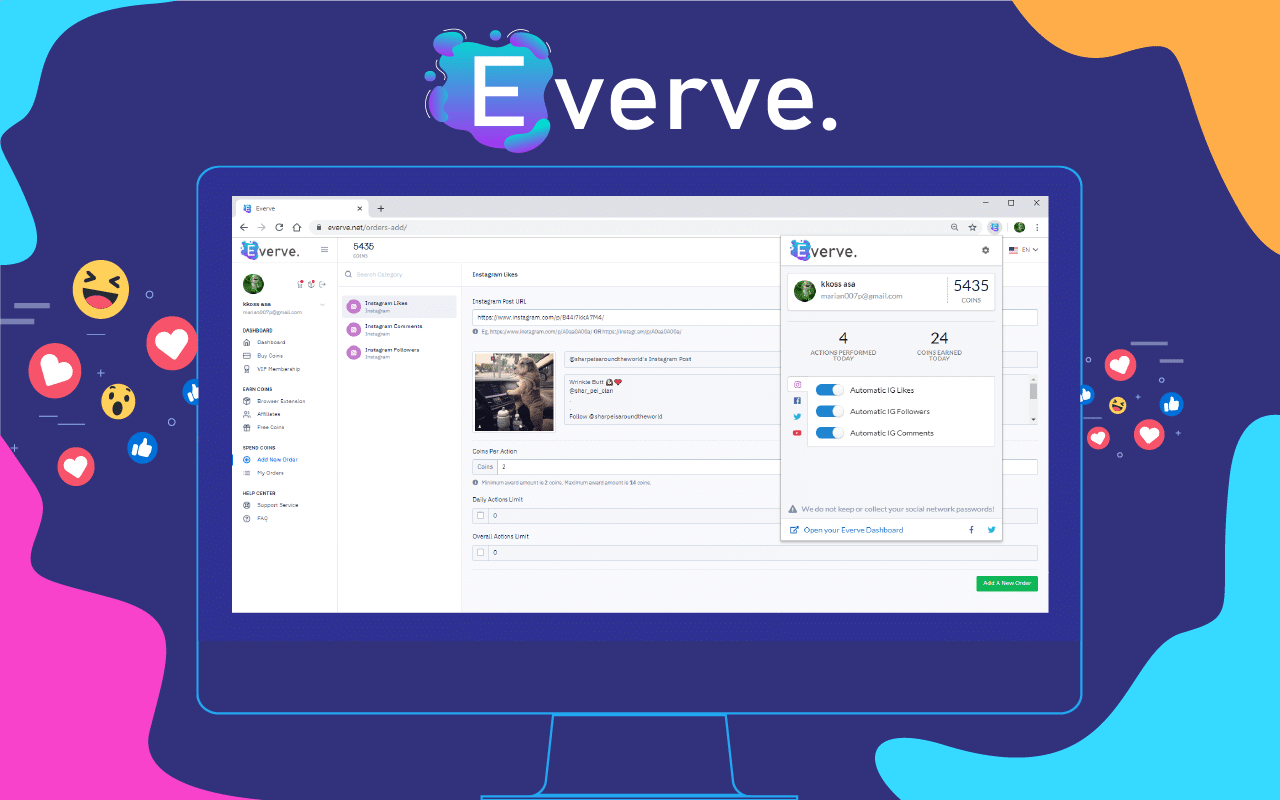This screenshot has width=1280, height=800.
Task: Close the Everve browser tab
Action: [362, 208]
